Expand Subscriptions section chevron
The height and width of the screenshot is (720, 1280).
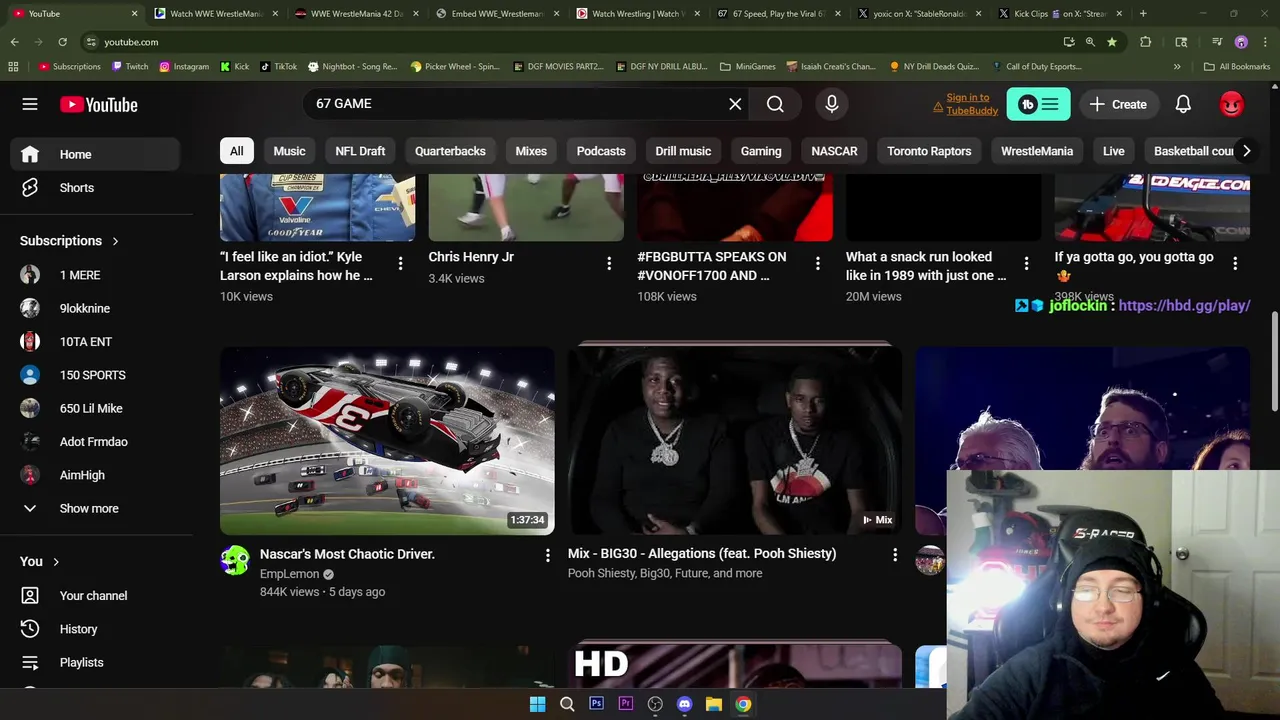(x=115, y=241)
